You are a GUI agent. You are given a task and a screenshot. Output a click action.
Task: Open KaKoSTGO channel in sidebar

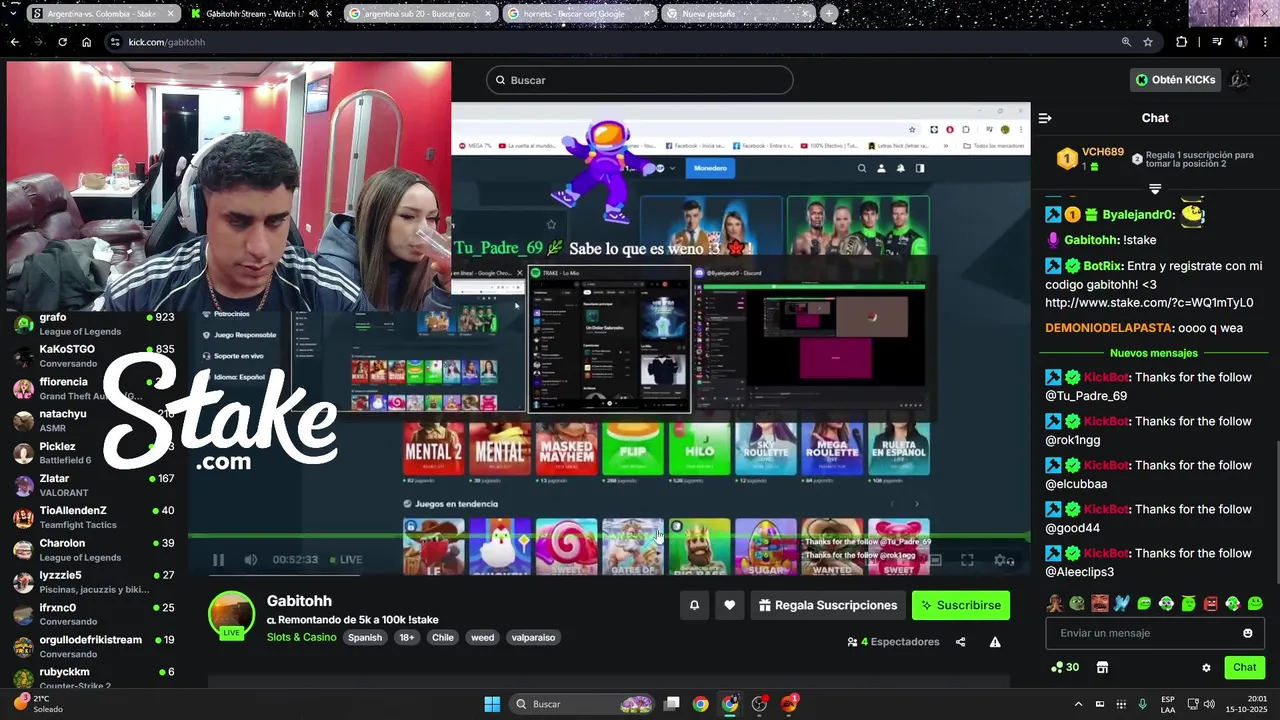[96, 356]
